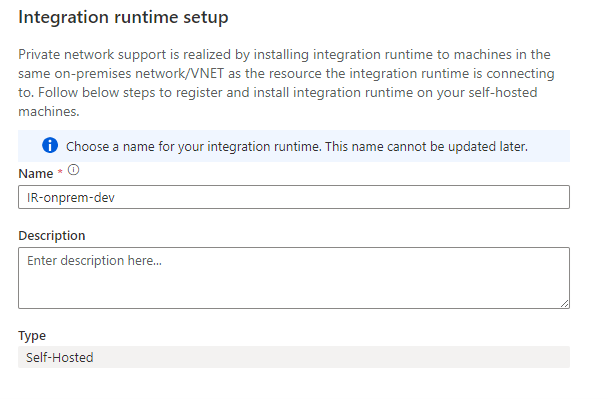Click the Name info tooltip icon
608x399 pixels.
click(73, 170)
